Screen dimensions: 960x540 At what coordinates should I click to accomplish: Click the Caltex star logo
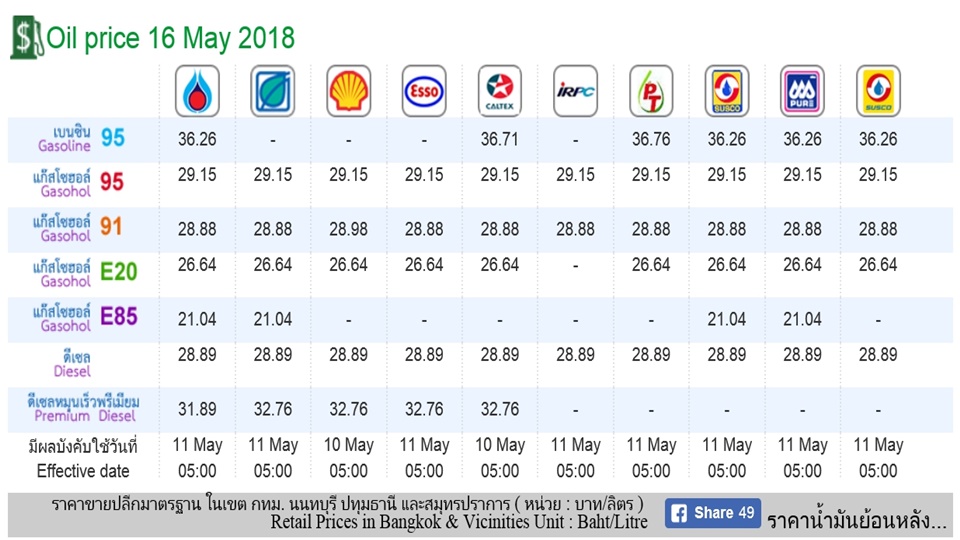(500, 91)
